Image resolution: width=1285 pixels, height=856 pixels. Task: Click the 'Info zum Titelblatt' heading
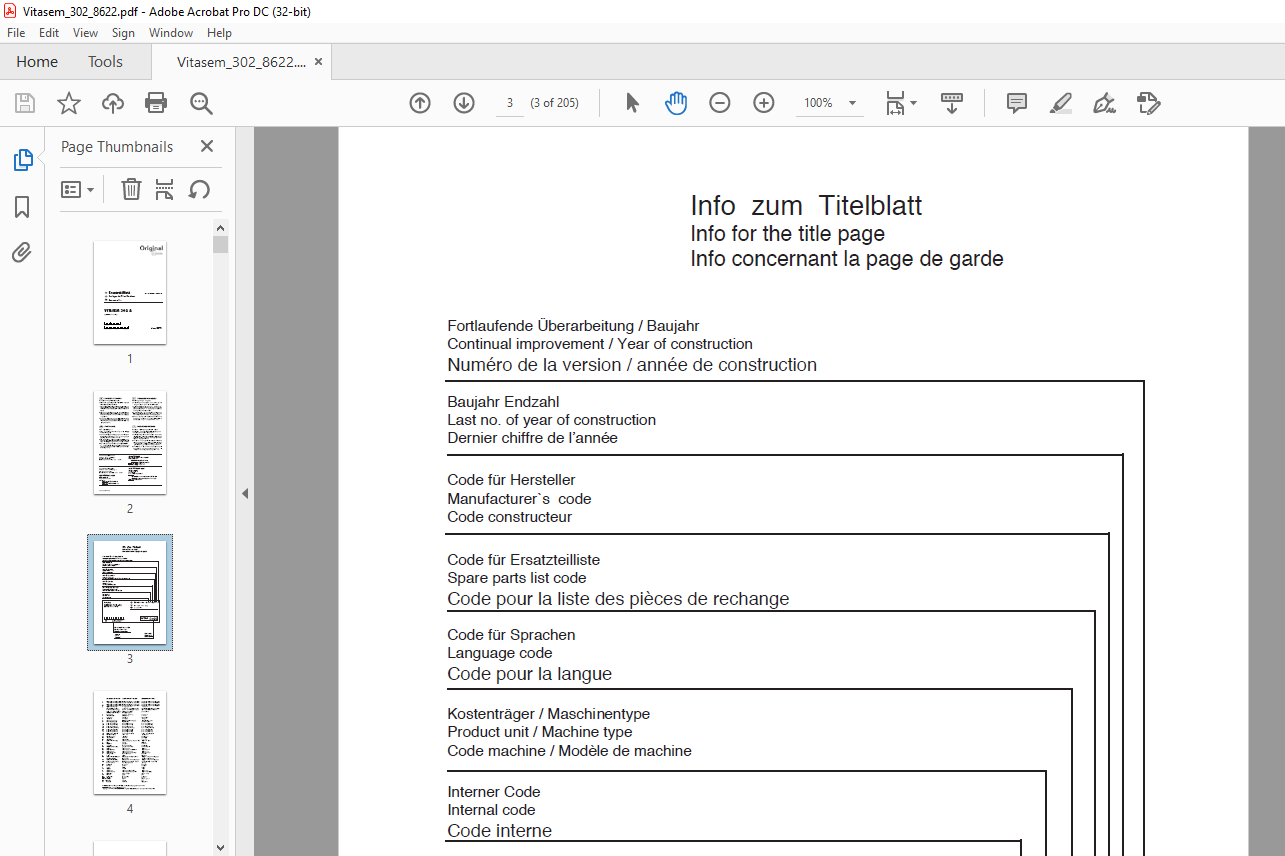tap(806, 206)
